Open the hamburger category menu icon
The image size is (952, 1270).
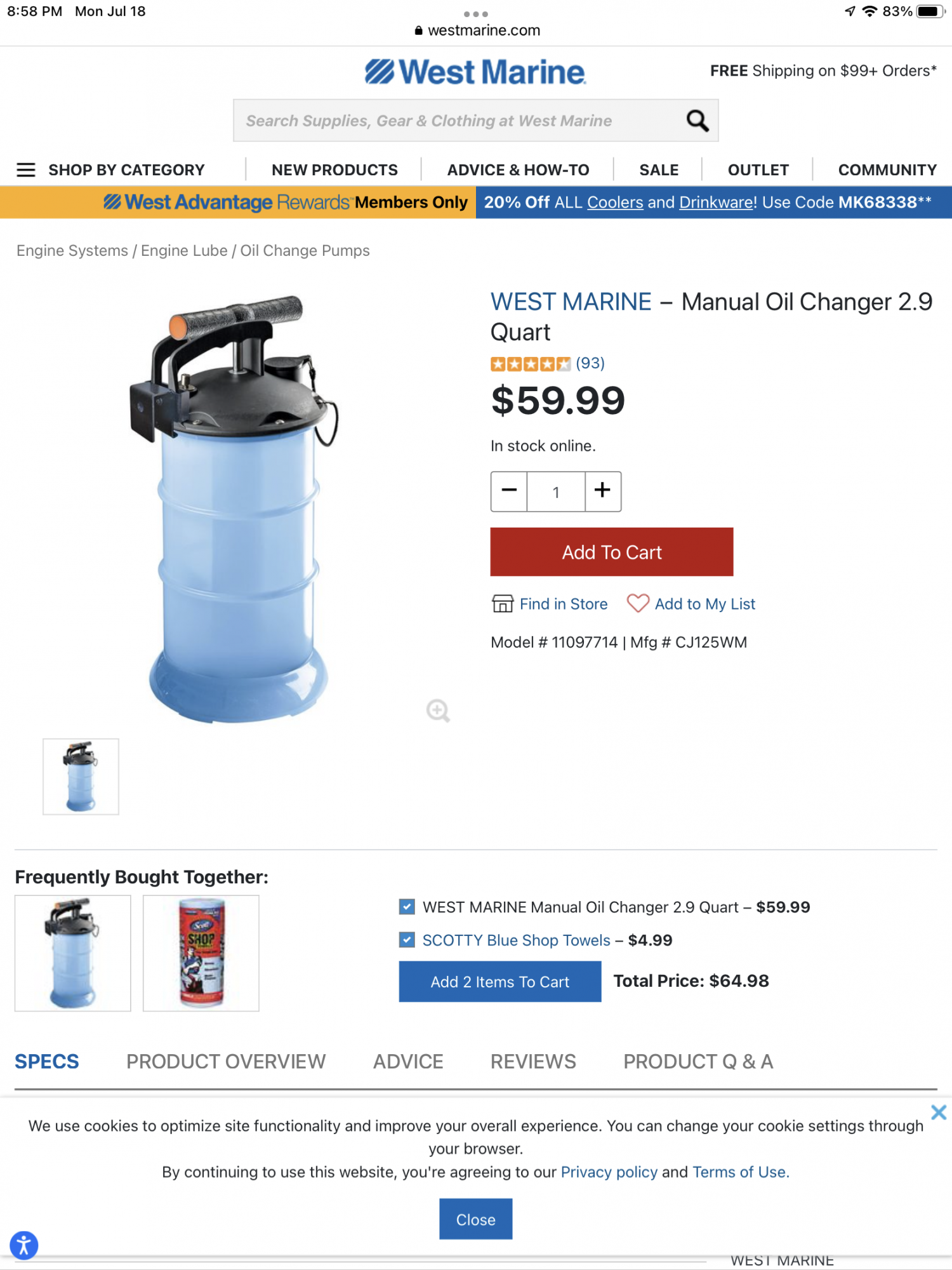[x=26, y=170]
